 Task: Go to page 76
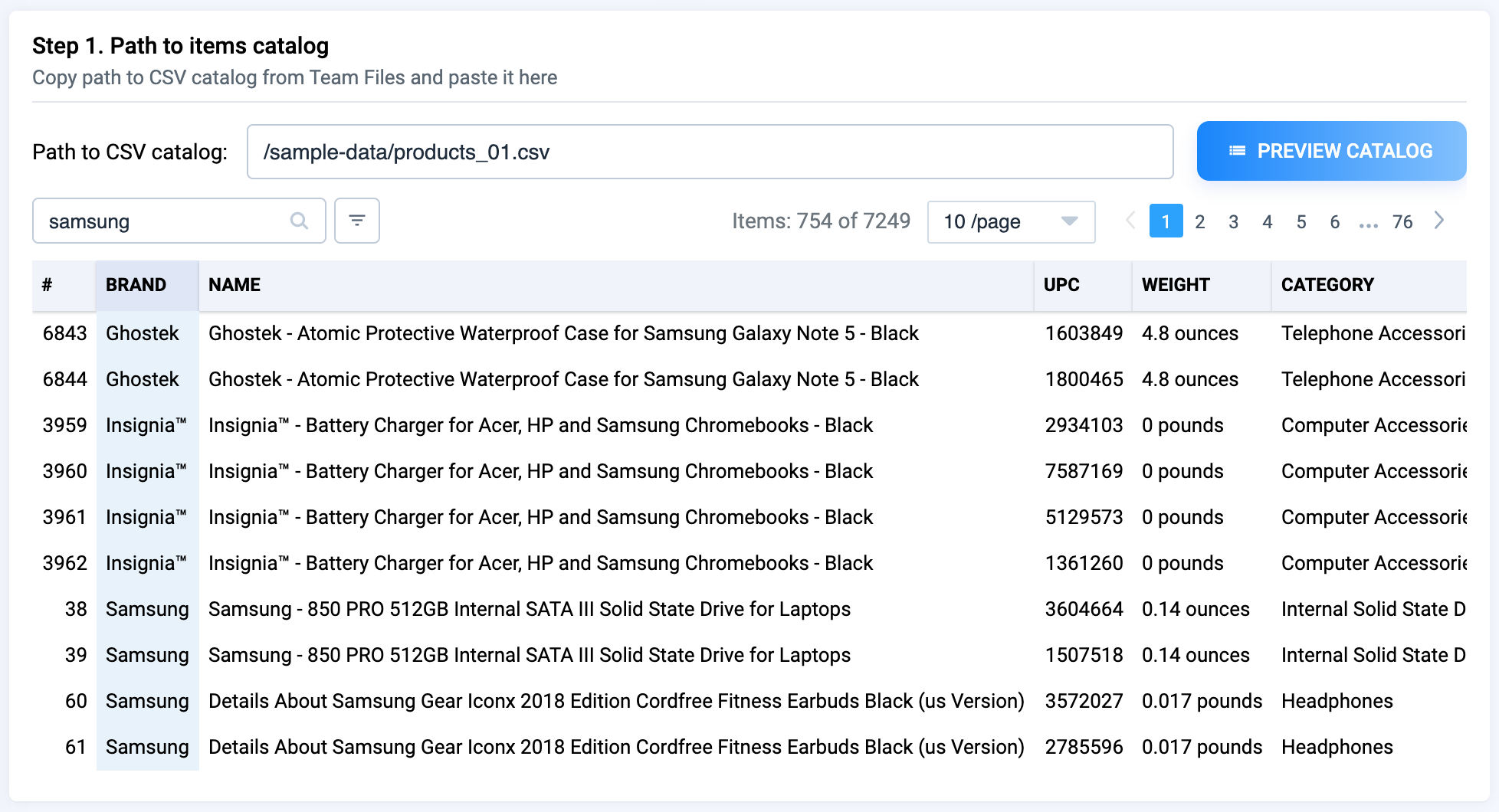[1402, 222]
